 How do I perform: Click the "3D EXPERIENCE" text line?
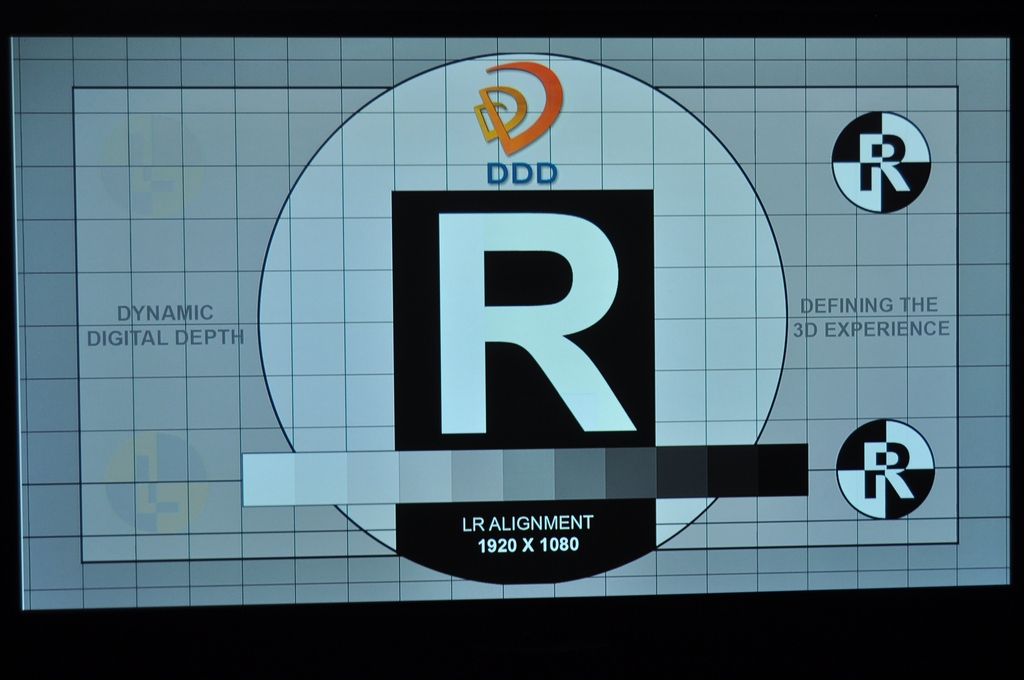click(871, 329)
